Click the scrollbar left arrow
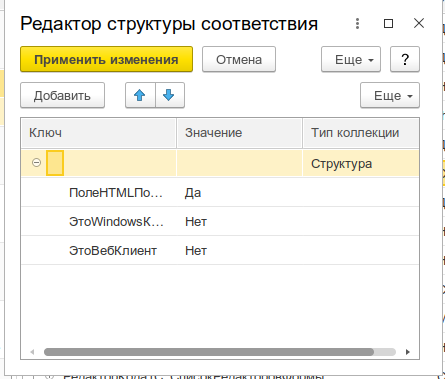The height and width of the screenshot is (379, 445). (32, 352)
